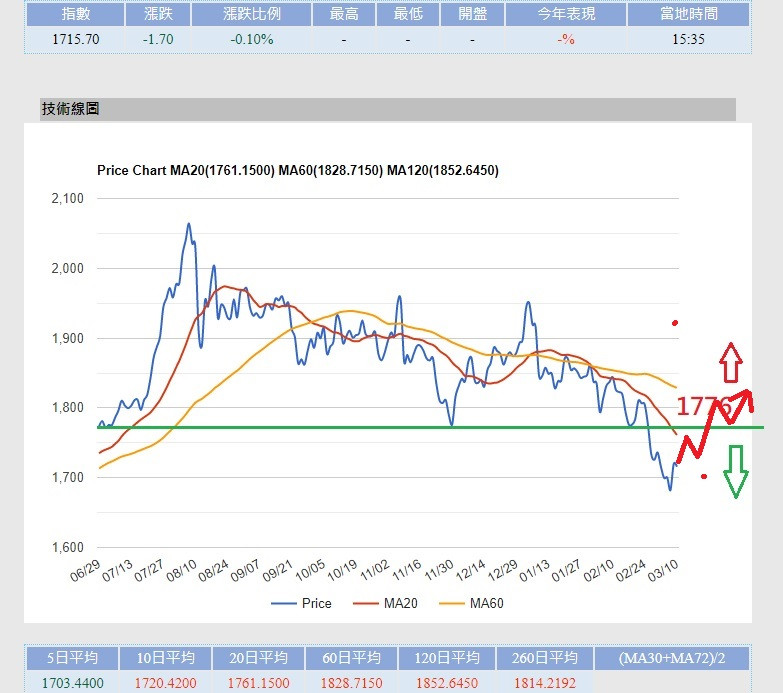The width and height of the screenshot is (783, 693).
Task: Click the 今年表現 column header
Action: click(x=566, y=13)
